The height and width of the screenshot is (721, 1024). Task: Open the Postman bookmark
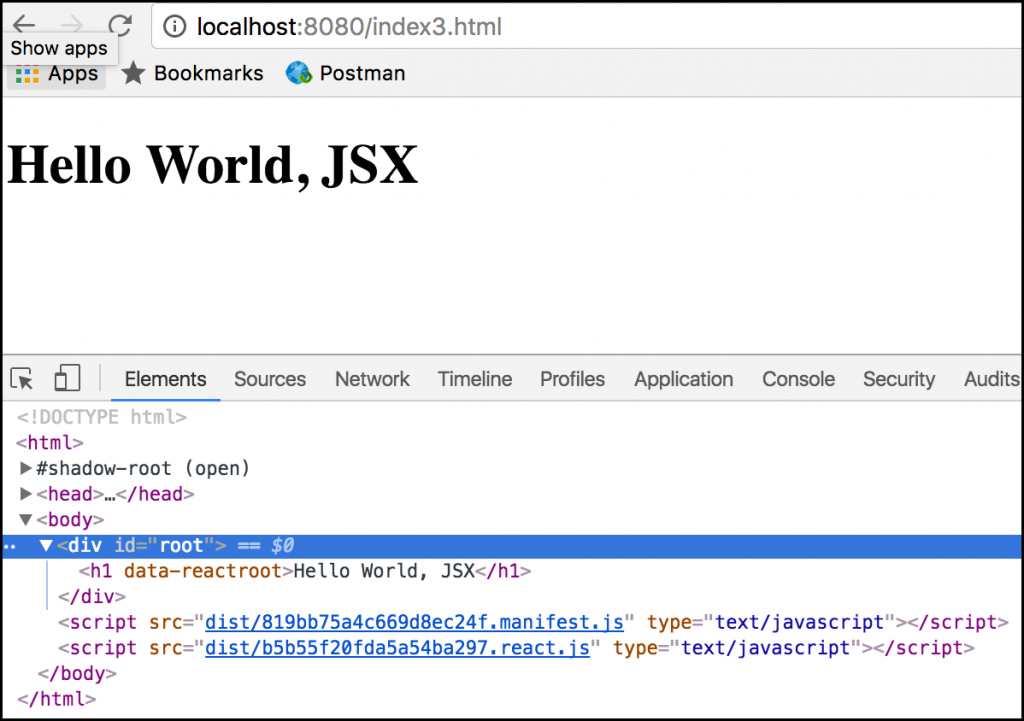[x=346, y=73]
